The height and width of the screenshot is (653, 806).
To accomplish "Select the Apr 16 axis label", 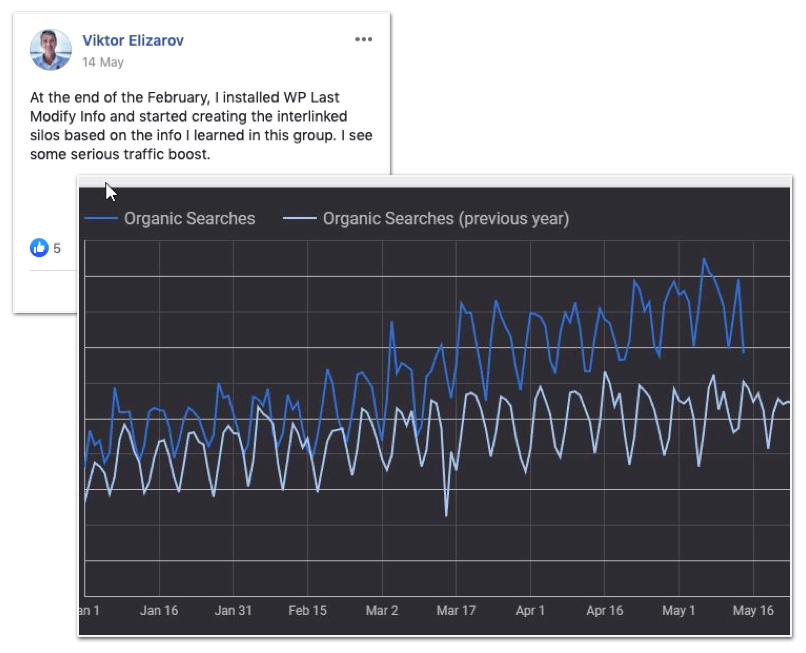I will click(605, 610).
